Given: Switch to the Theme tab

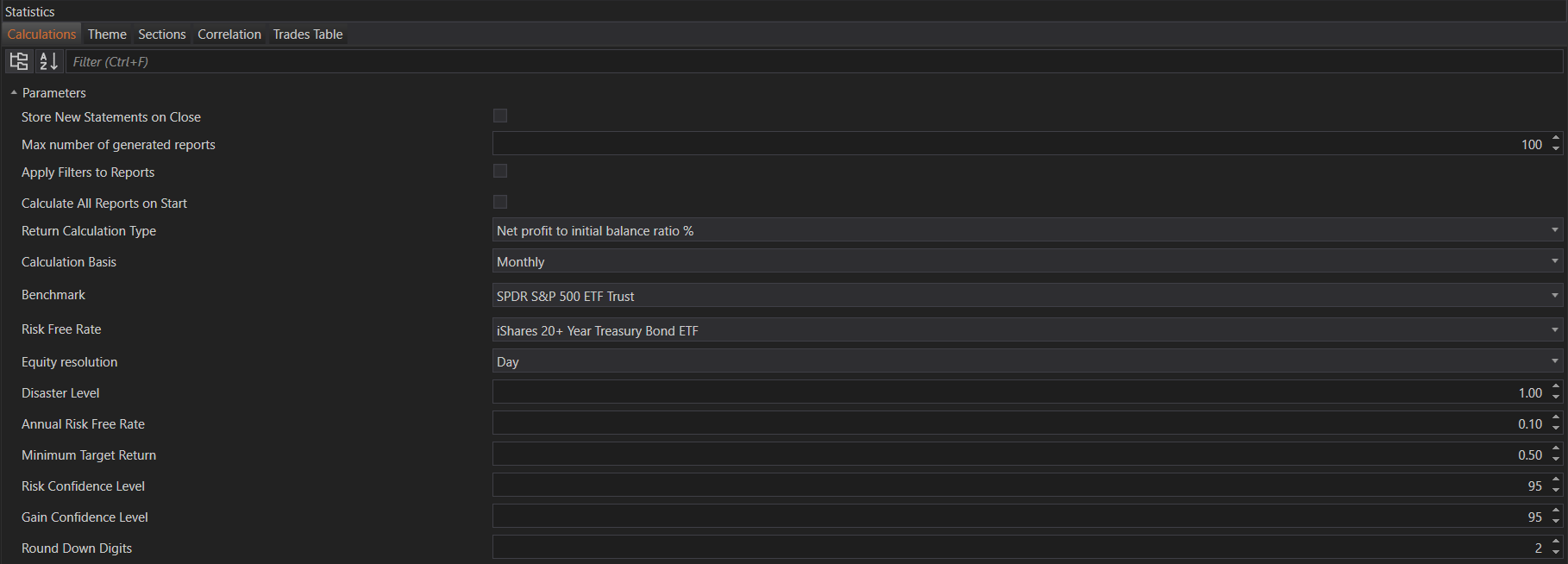Looking at the screenshot, I should [107, 34].
